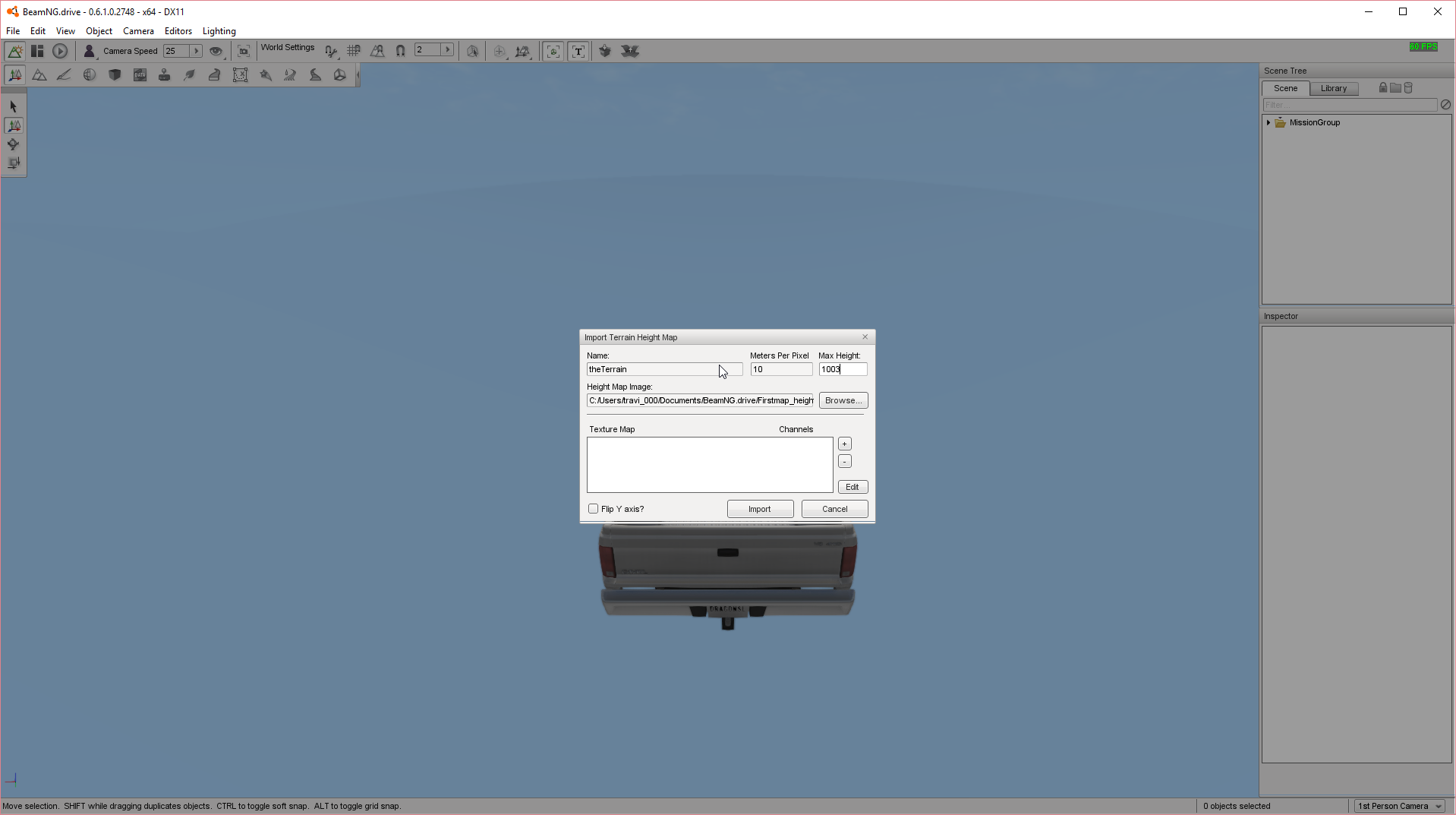Screen dimensions: 1456x815
Task: Clear the Scene Tree filter
Action: click(x=1445, y=105)
